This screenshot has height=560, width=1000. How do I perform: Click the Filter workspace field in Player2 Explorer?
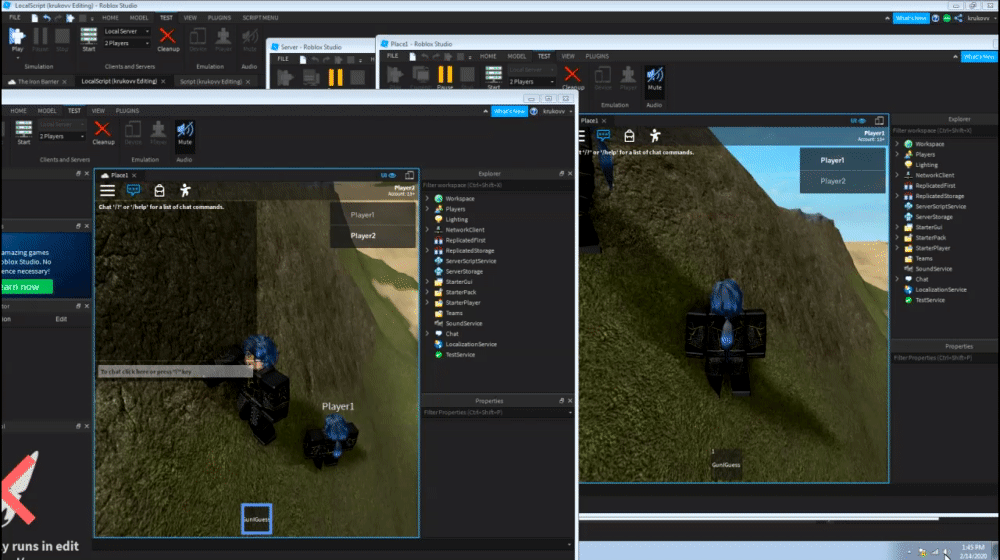[496, 185]
